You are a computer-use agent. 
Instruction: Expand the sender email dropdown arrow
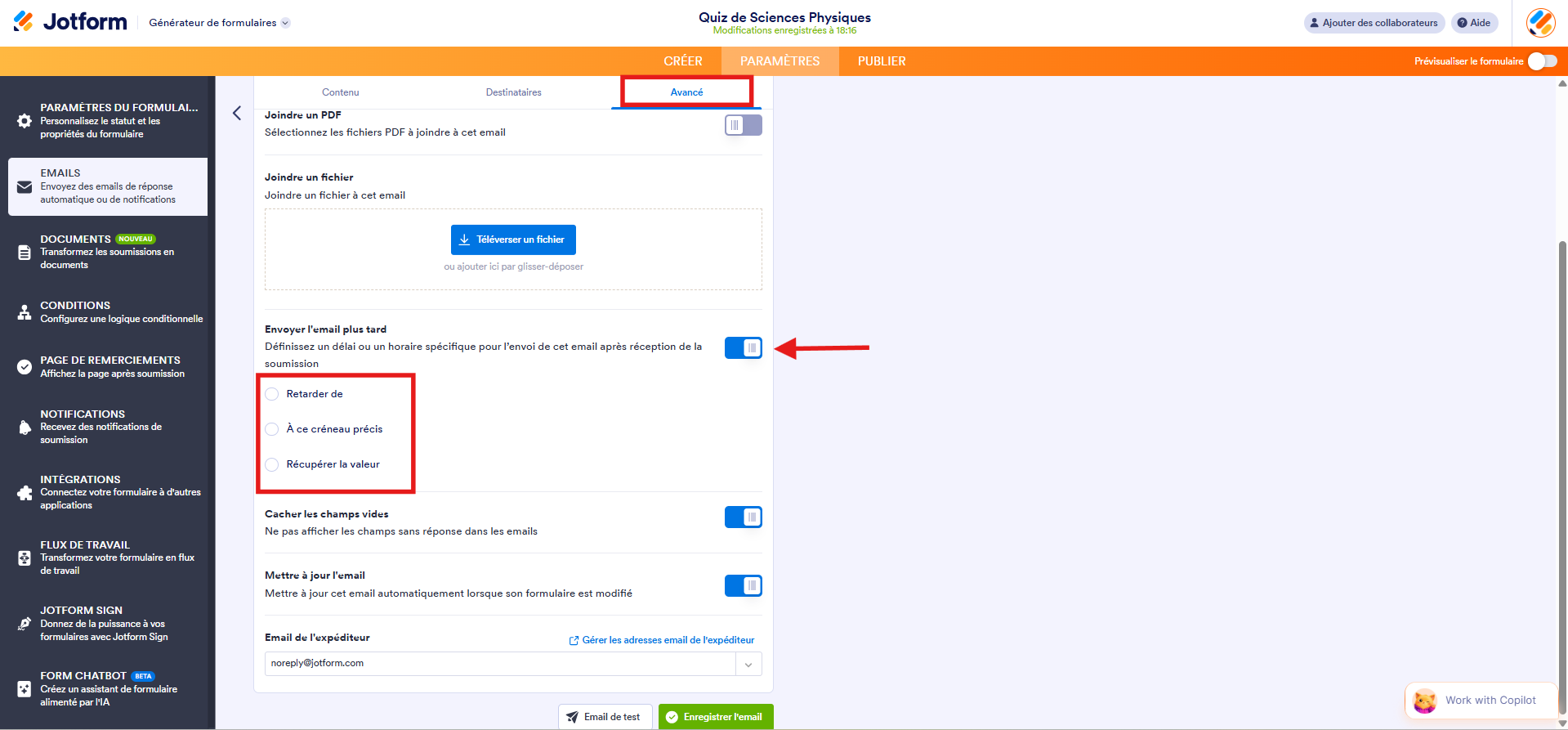(x=748, y=665)
